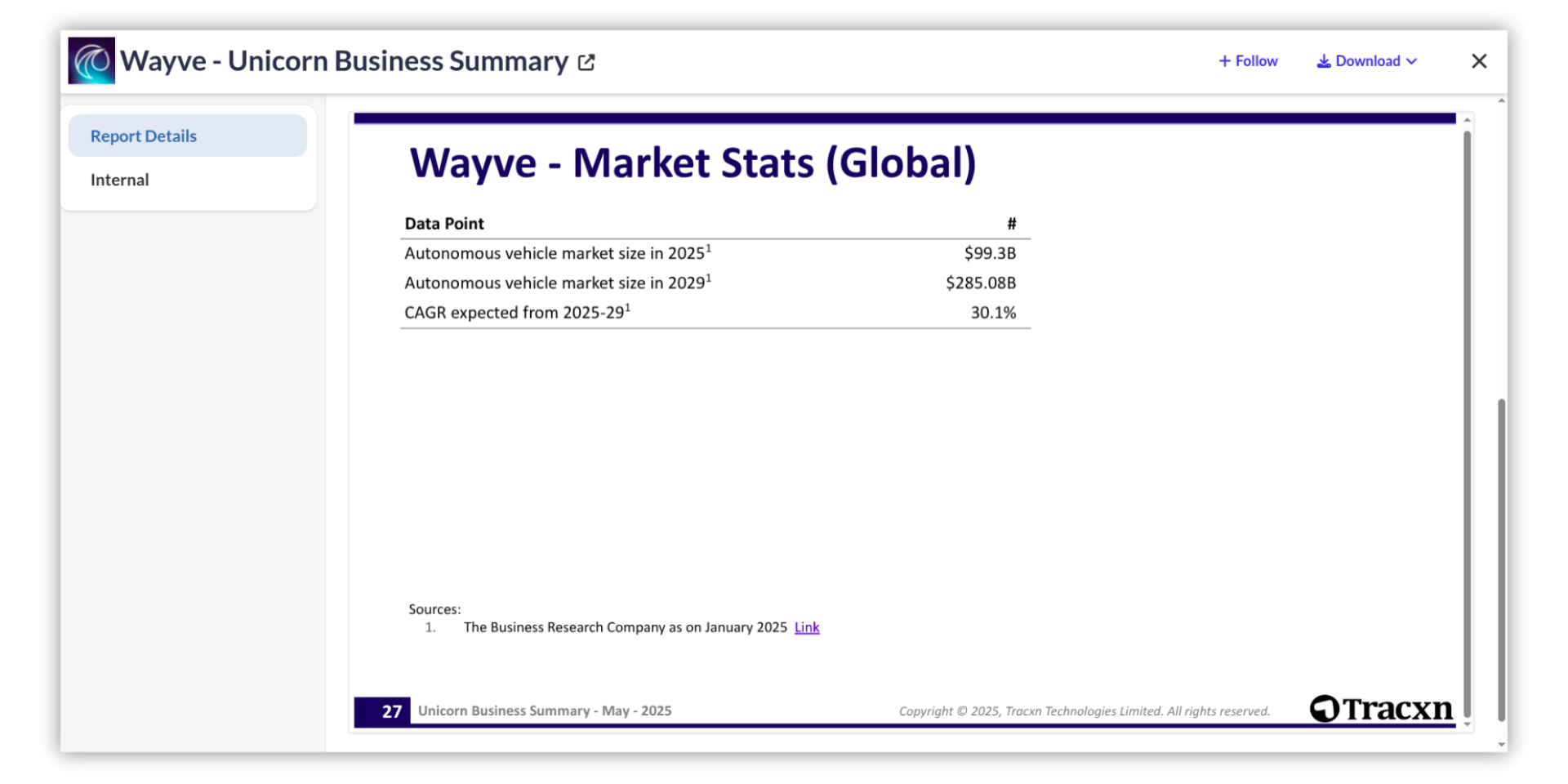Select the Internal tab
The width and height of the screenshot is (1568, 784).
[x=119, y=180]
